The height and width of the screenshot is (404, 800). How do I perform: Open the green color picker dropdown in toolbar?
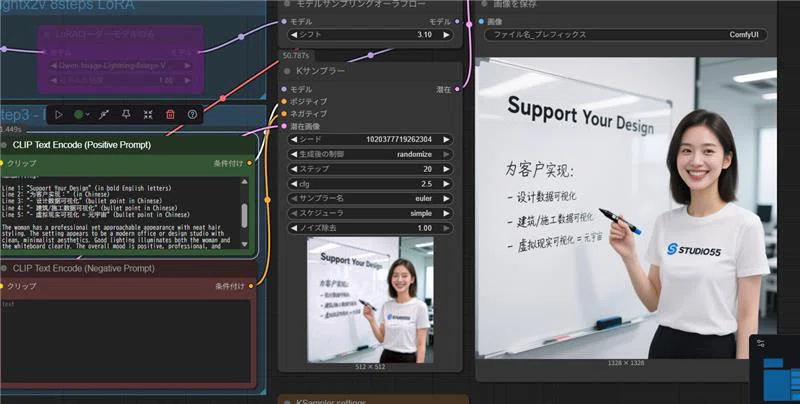click(x=81, y=115)
